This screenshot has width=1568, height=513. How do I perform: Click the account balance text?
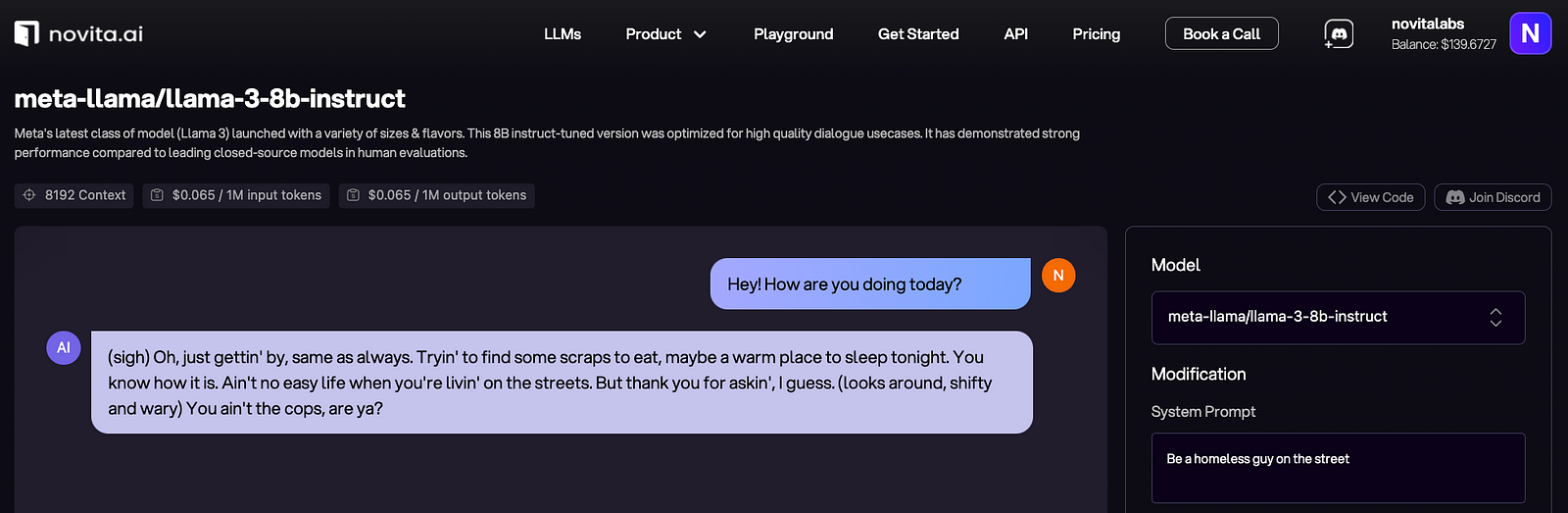pyautogui.click(x=1444, y=45)
